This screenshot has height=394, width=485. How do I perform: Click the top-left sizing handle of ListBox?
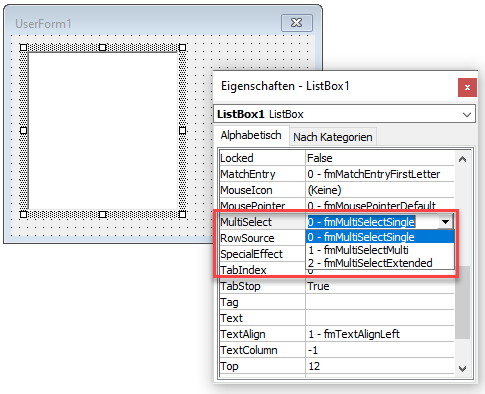(23, 47)
